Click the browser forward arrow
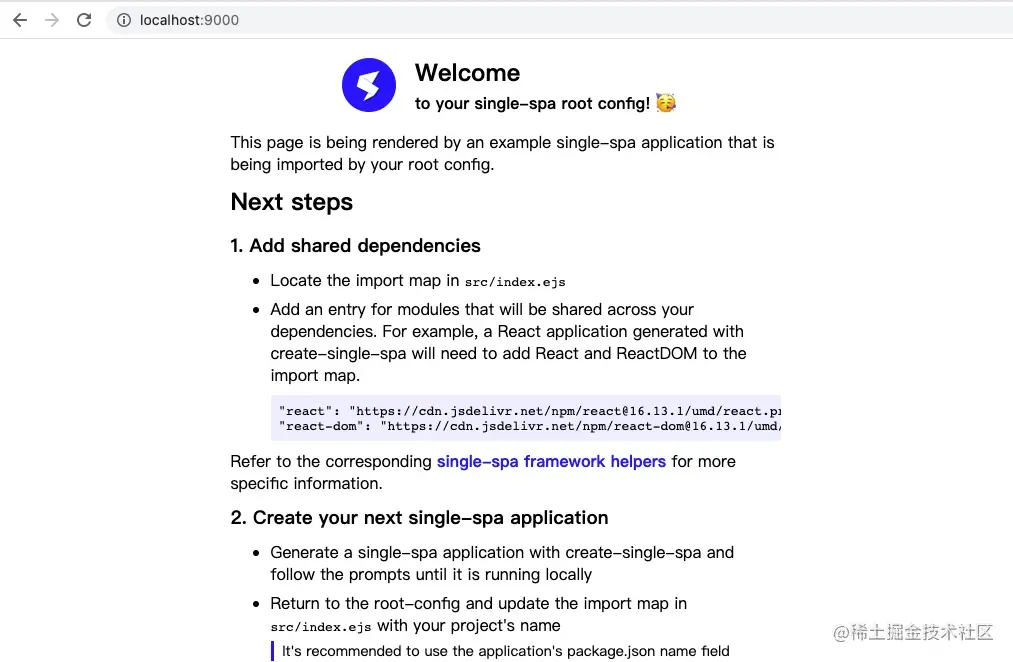 [52, 20]
